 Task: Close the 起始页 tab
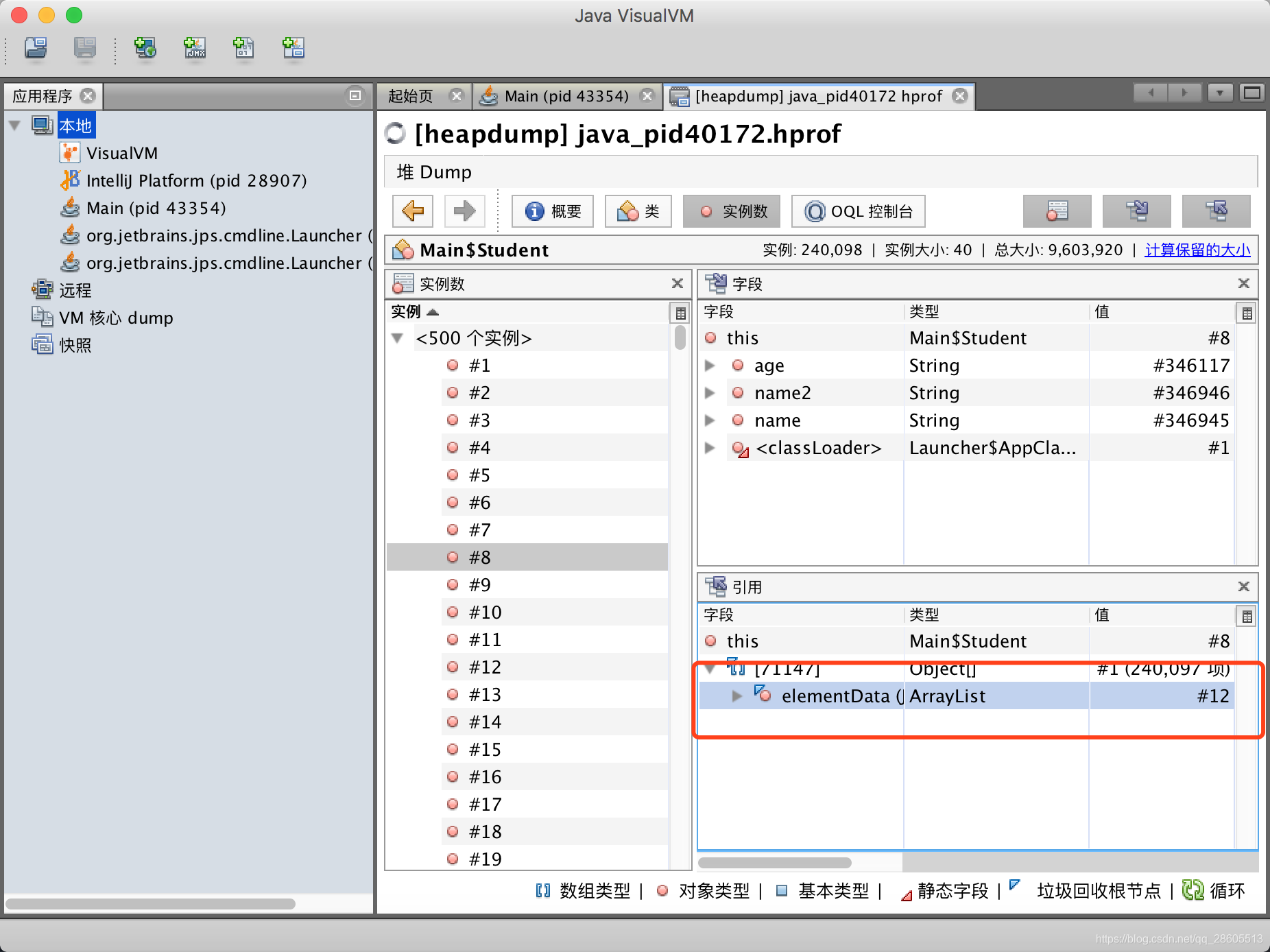point(456,96)
